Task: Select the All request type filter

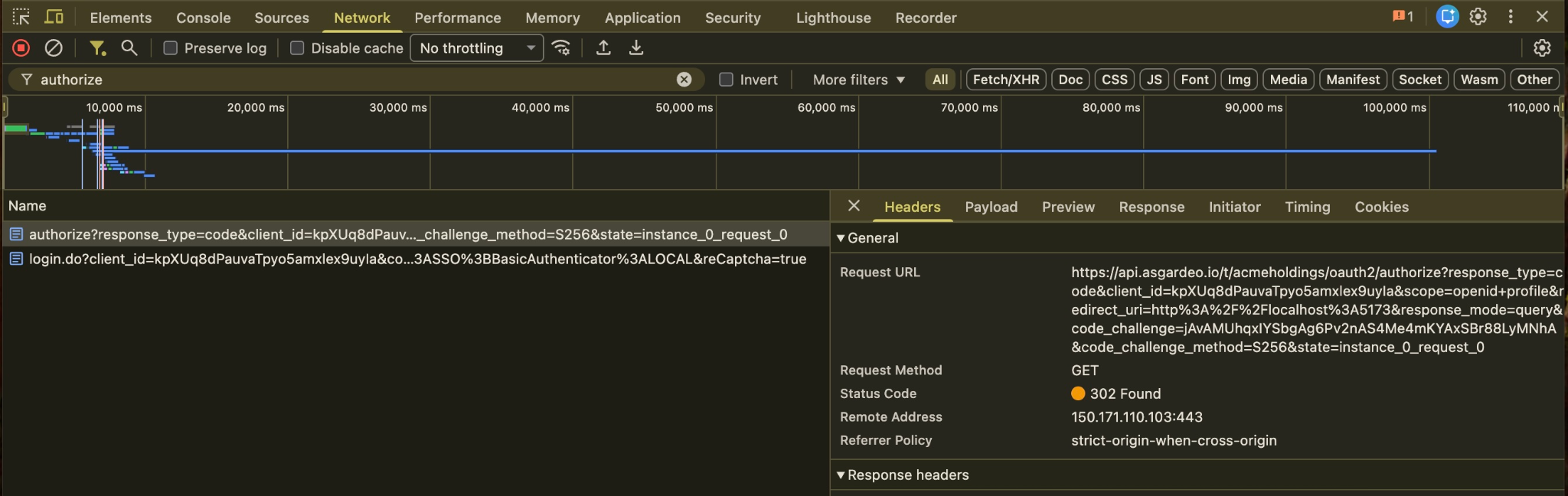Action: [x=940, y=80]
